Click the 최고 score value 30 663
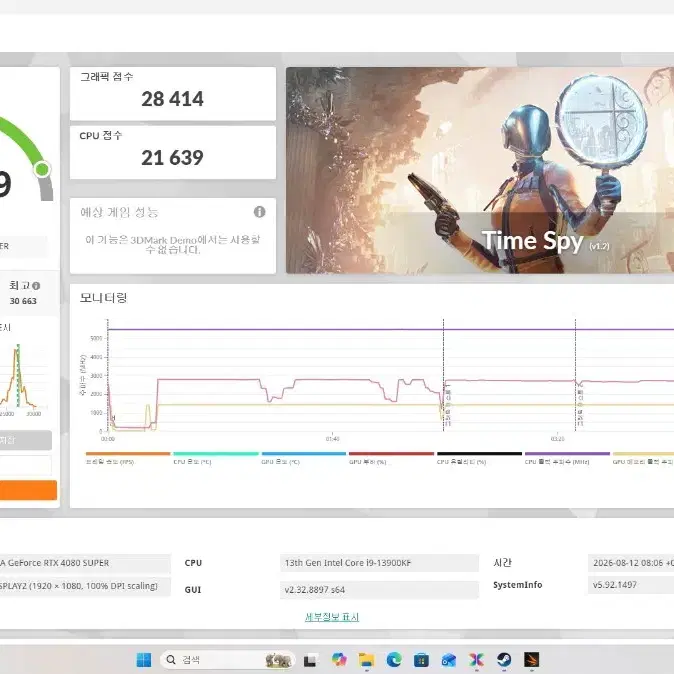Viewport: 674px width, 674px height. [x=23, y=301]
